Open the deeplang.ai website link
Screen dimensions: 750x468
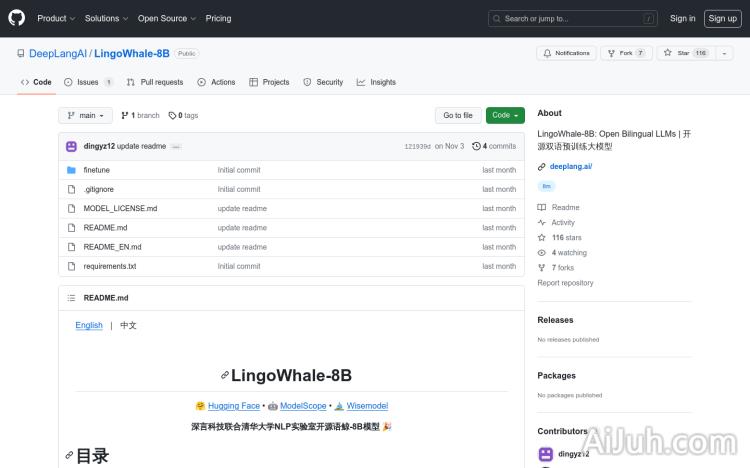pos(571,167)
